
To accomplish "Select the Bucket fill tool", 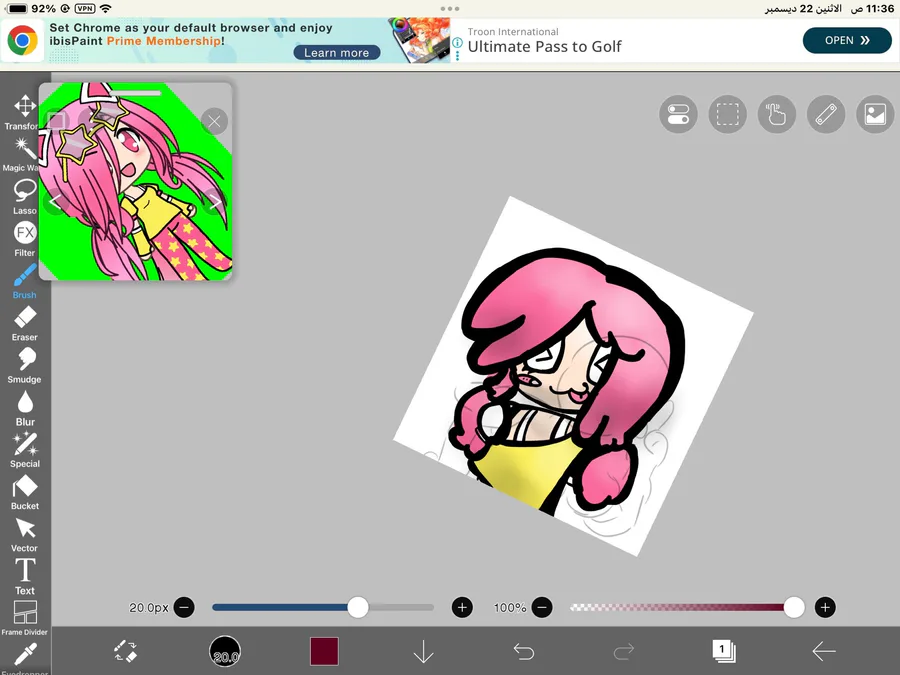I will pyautogui.click(x=25, y=492).
